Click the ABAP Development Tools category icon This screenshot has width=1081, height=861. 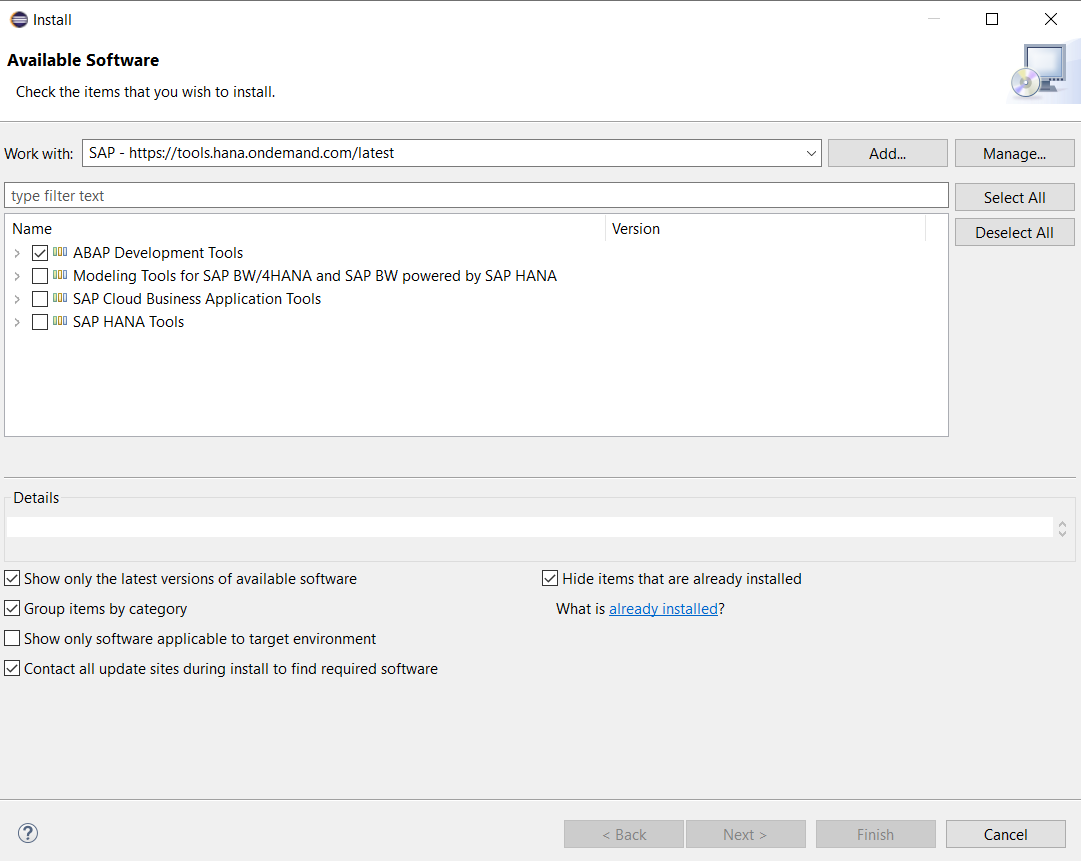[57, 253]
